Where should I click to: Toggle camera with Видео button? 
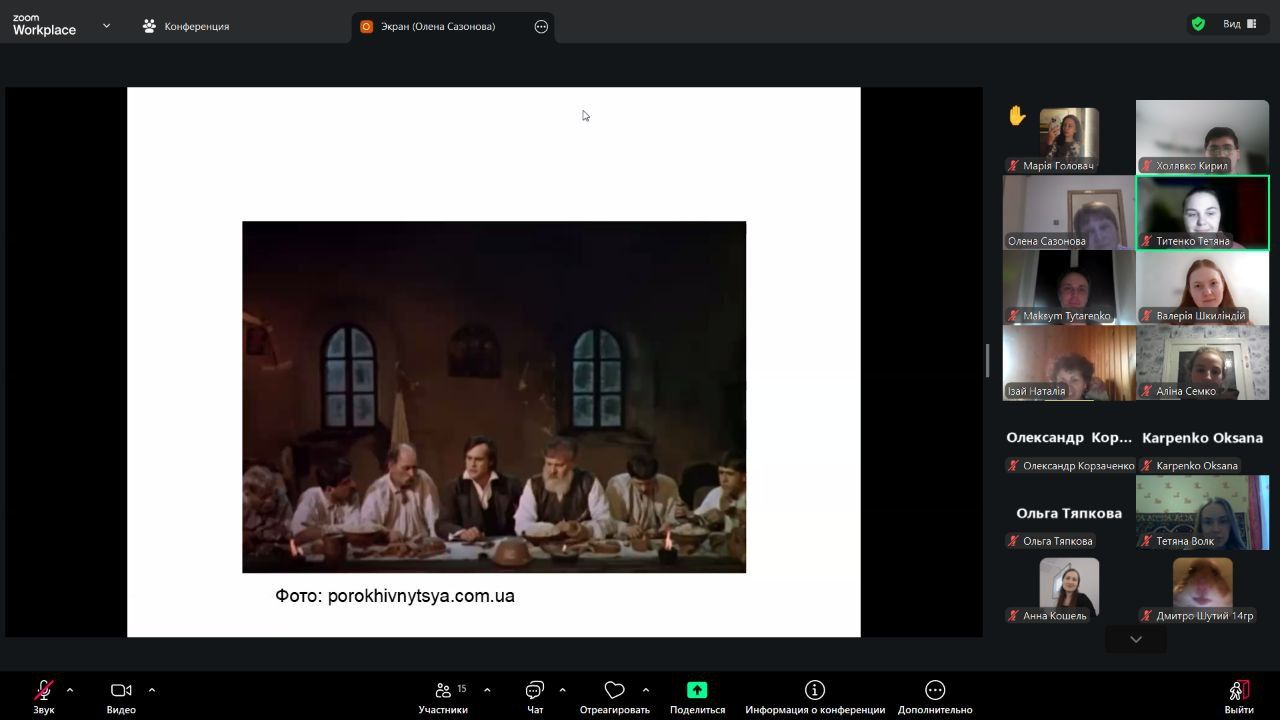coord(121,695)
